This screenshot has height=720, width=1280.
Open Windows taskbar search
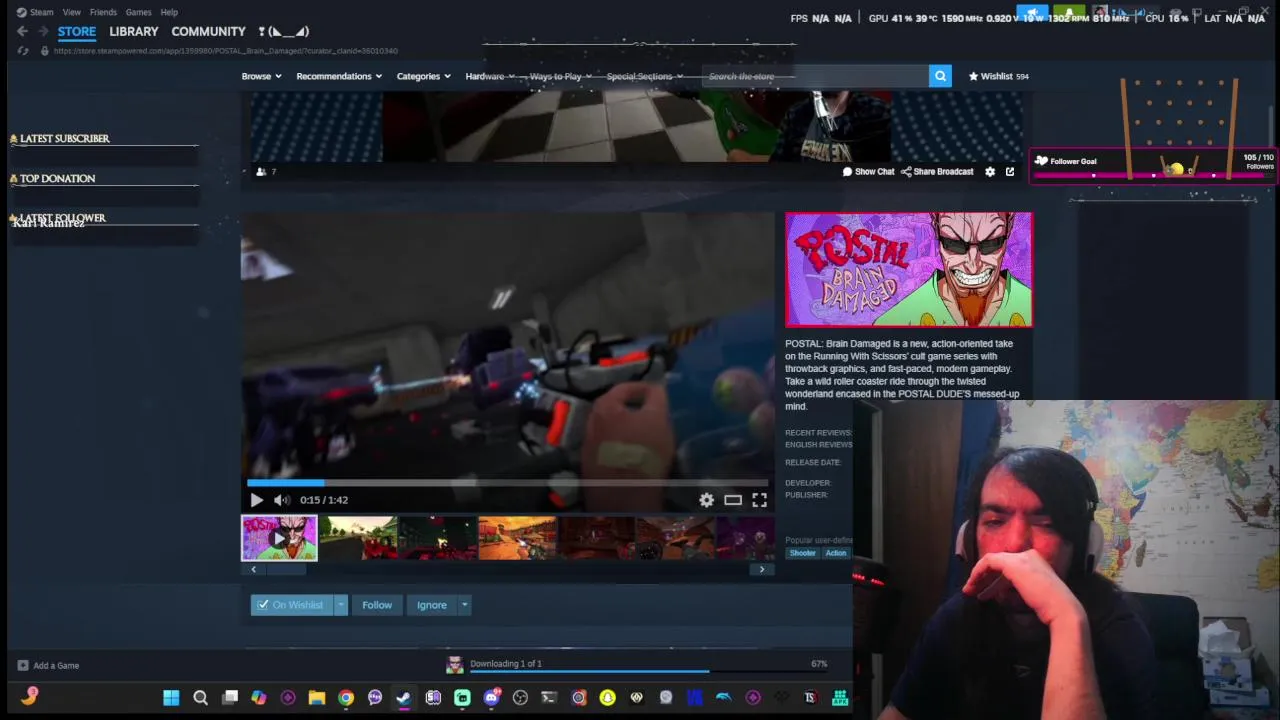point(200,698)
